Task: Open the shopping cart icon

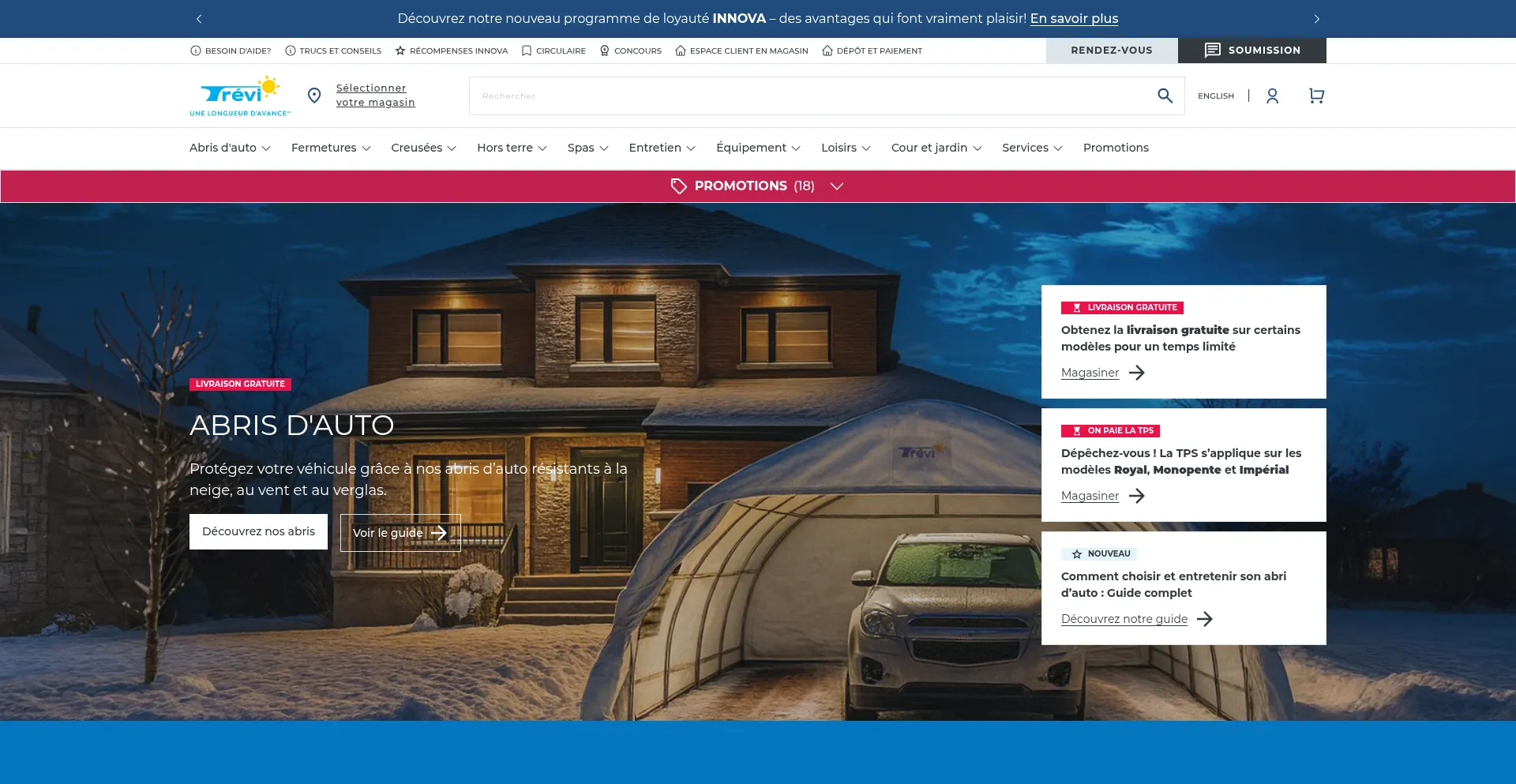Action: click(x=1316, y=96)
